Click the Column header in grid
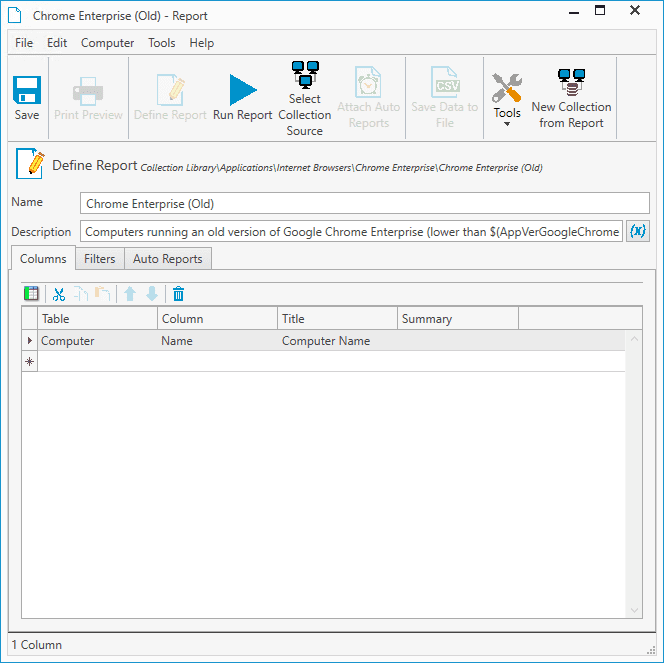 click(218, 318)
